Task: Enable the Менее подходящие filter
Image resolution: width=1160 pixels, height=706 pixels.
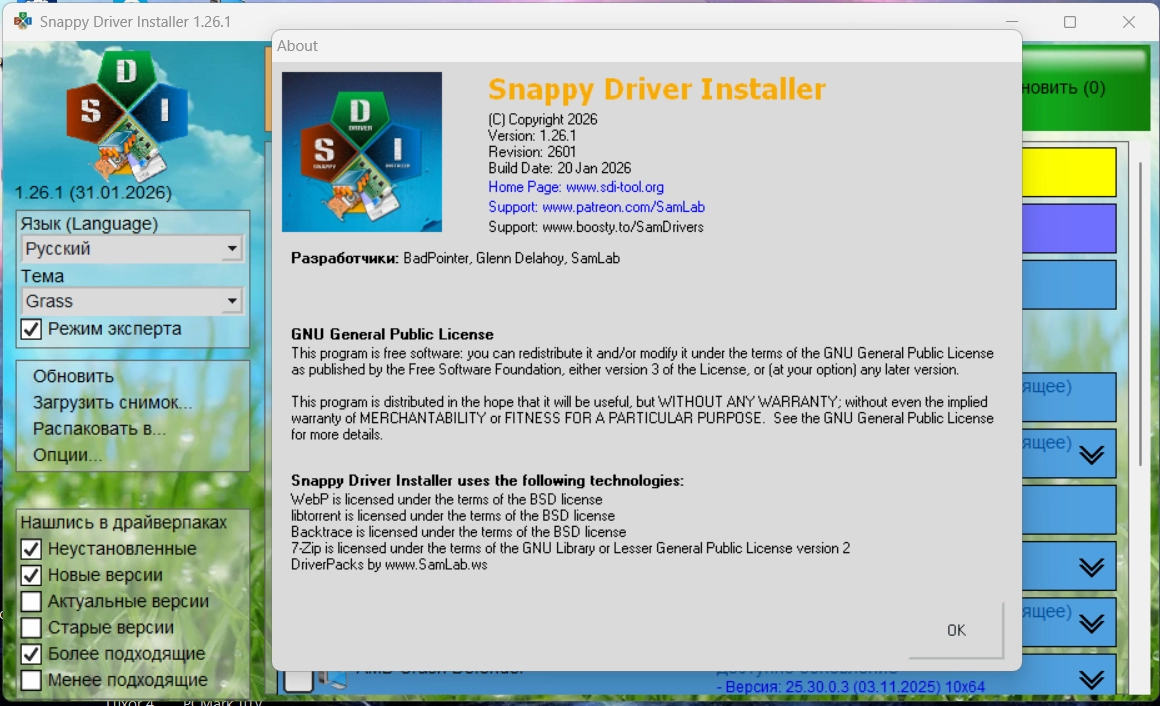Action: point(31,680)
